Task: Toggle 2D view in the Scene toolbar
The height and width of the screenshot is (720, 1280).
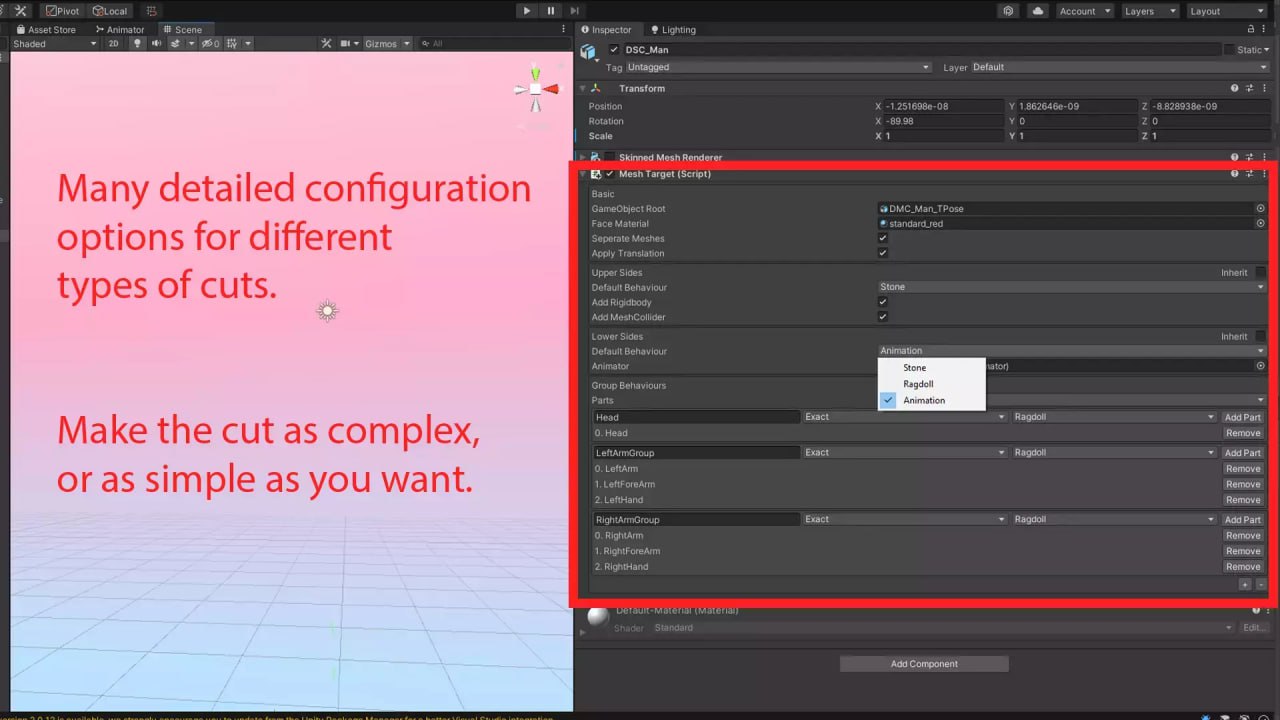Action: point(113,43)
